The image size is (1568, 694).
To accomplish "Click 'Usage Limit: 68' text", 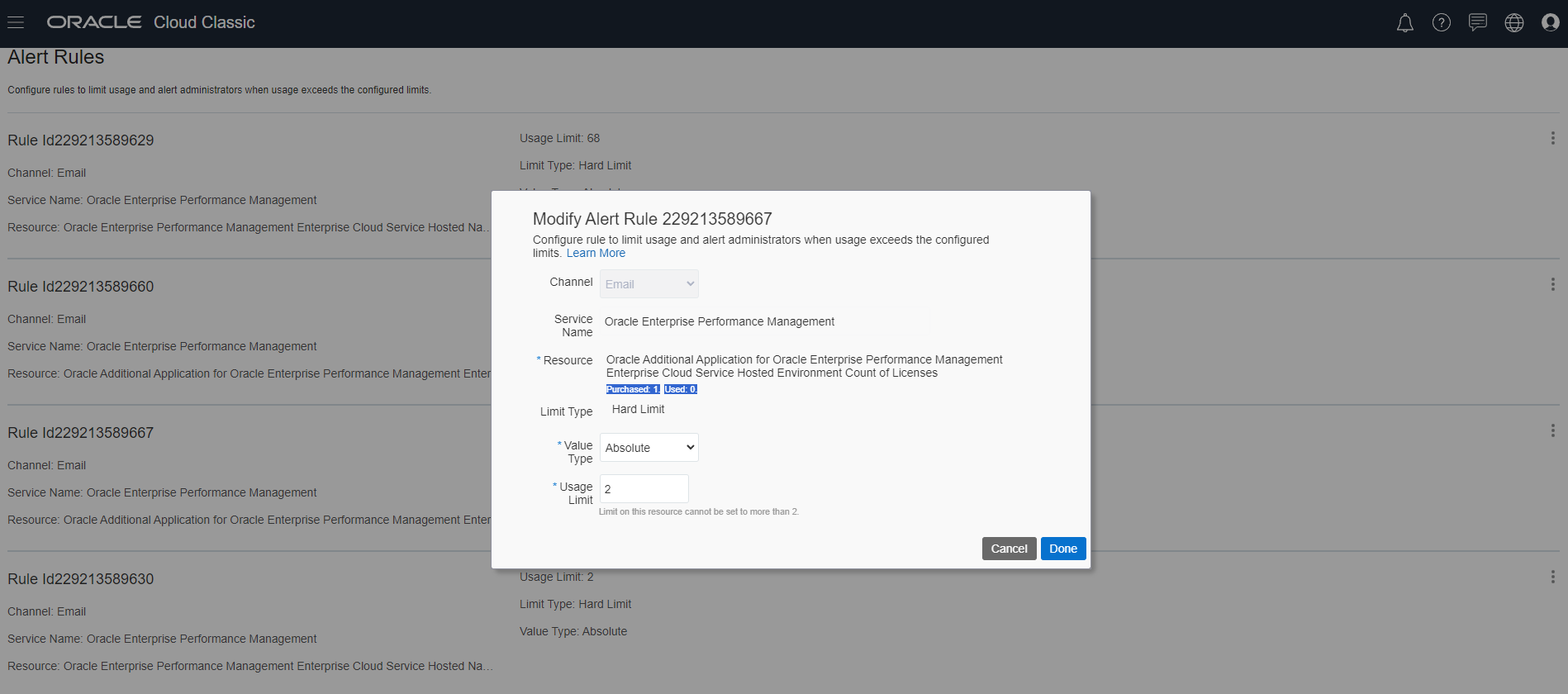I will click(560, 138).
